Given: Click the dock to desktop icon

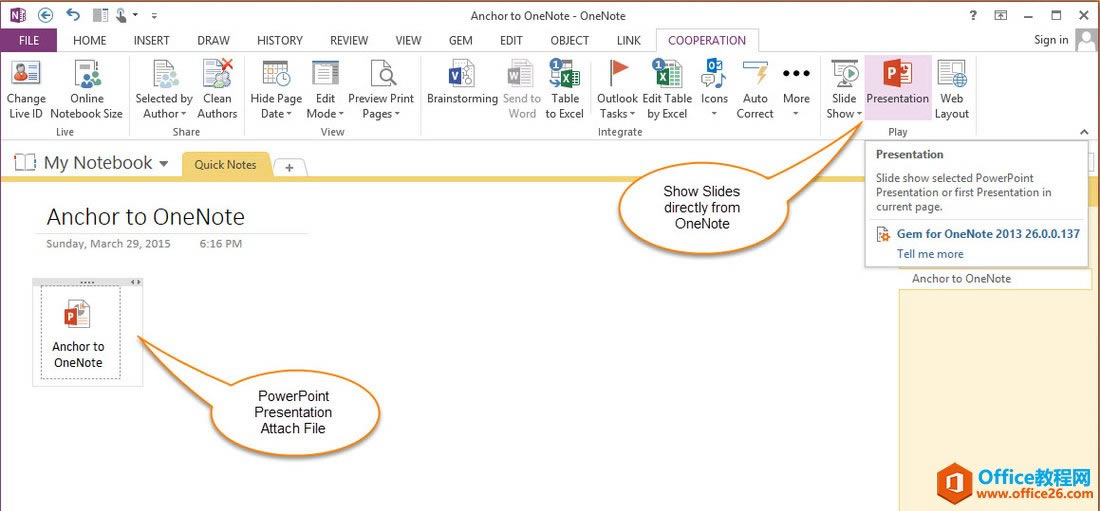Looking at the screenshot, I should [x=100, y=15].
